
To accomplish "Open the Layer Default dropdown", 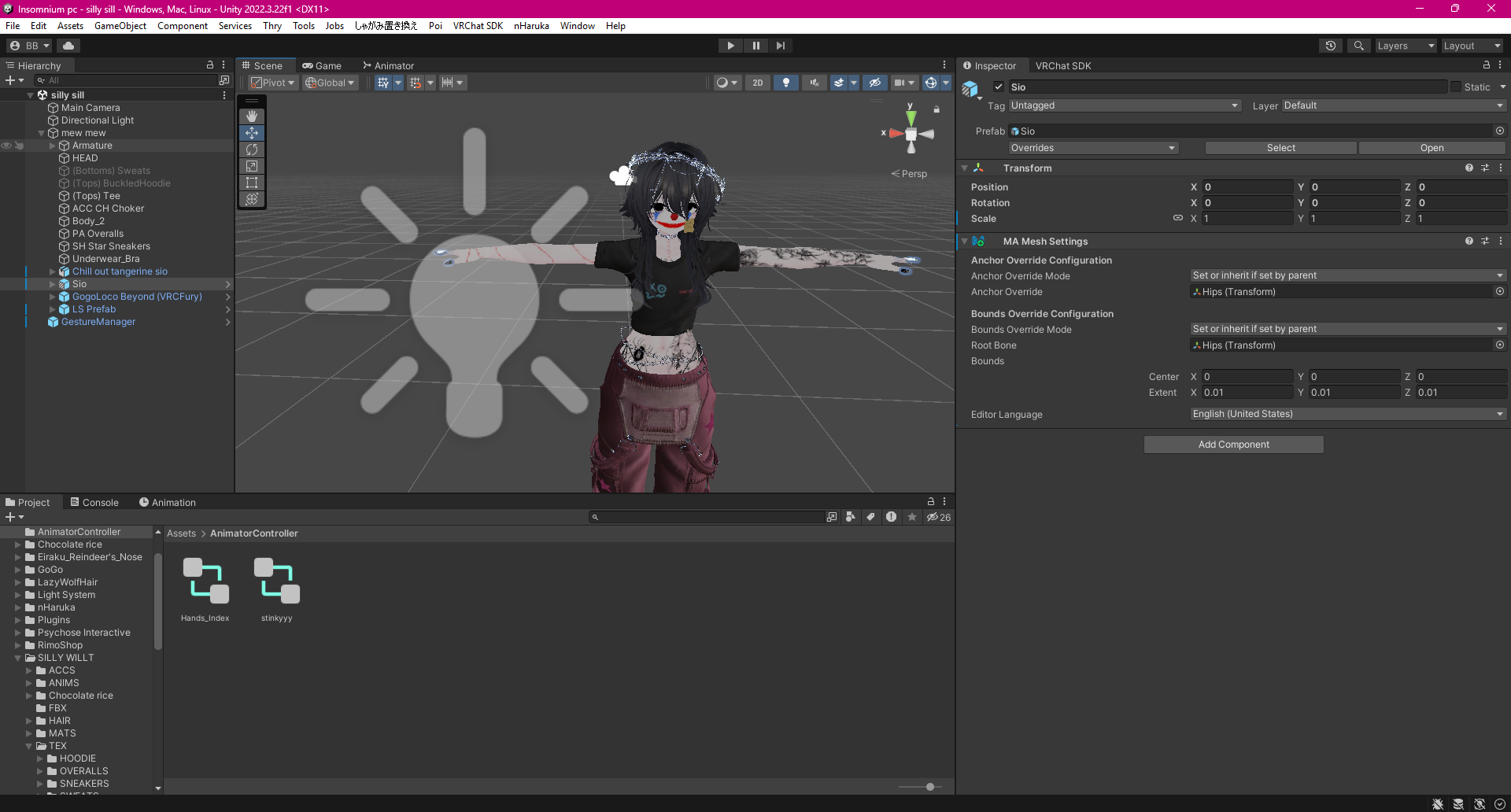I will click(x=1393, y=105).
